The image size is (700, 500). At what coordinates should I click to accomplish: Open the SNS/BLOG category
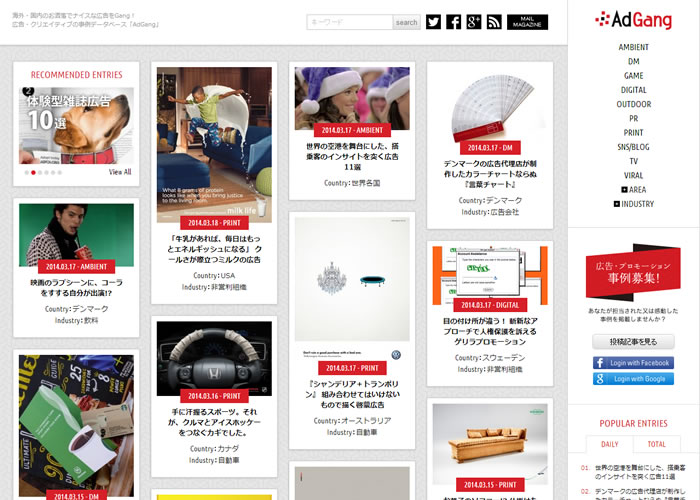[633, 147]
